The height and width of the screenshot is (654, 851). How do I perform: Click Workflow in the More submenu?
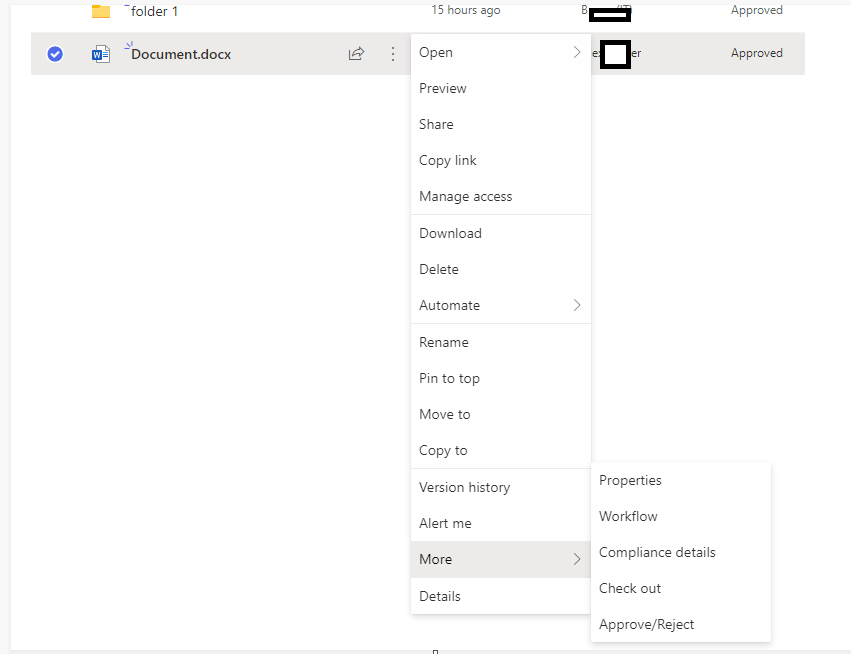[x=681, y=516]
